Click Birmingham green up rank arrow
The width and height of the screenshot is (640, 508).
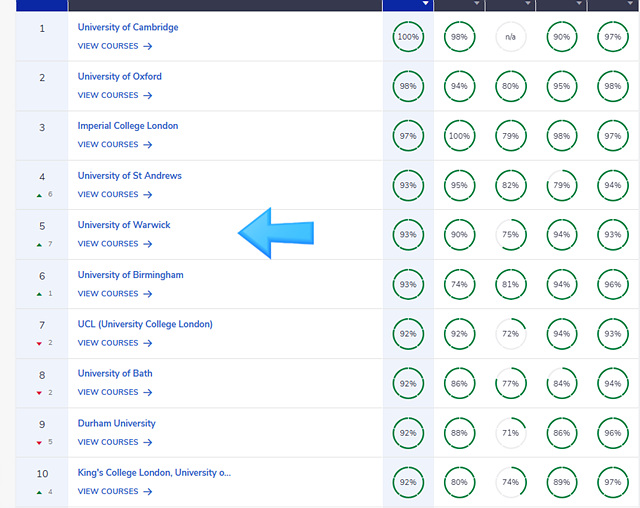tap(39, 294)
